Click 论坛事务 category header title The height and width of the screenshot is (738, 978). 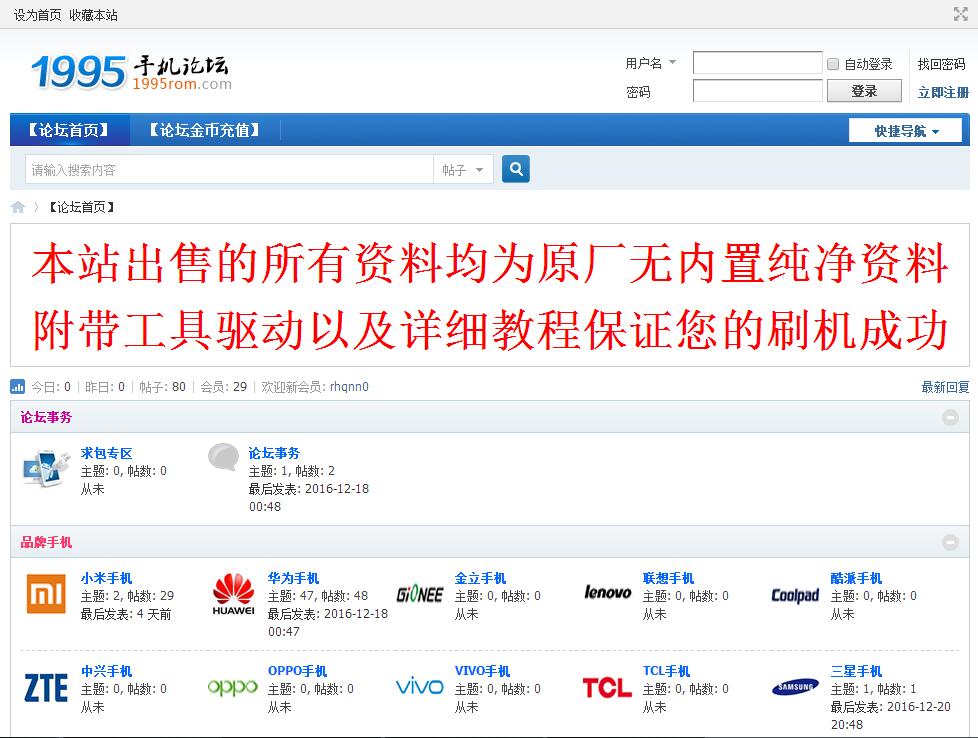46,417
